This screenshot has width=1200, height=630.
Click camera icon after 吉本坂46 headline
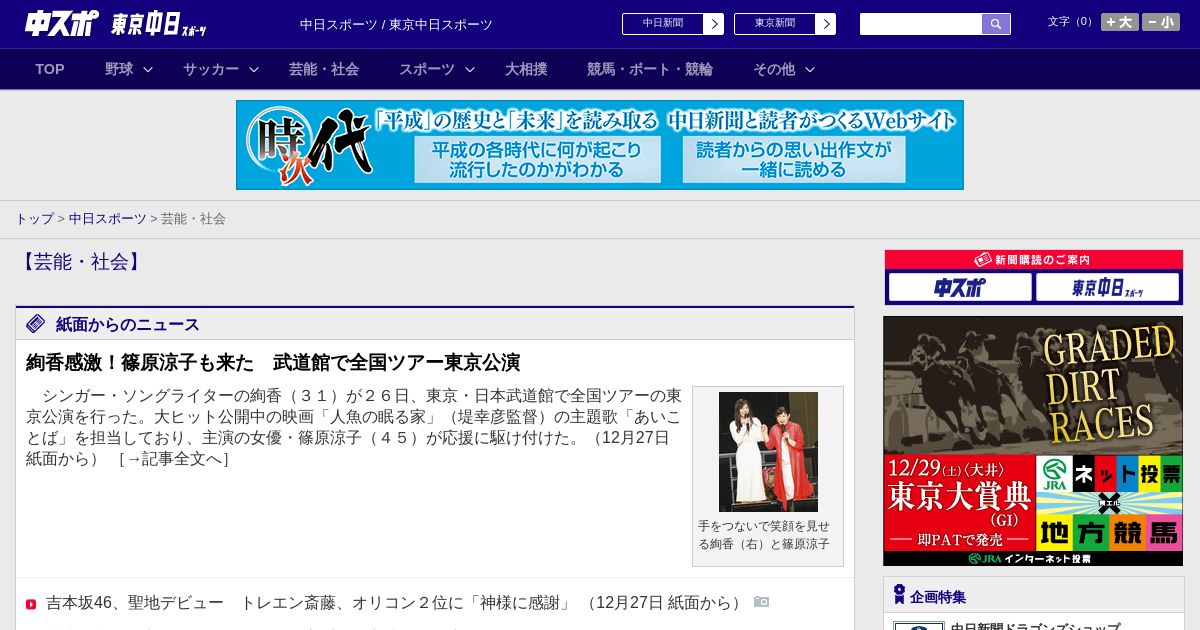point(762,602)
